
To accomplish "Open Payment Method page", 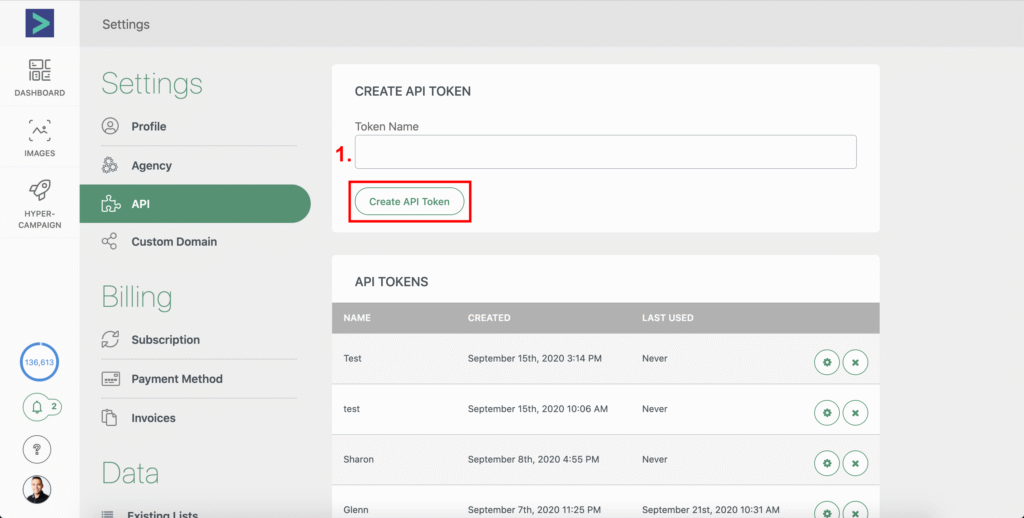I will click(x=176, y=379).
